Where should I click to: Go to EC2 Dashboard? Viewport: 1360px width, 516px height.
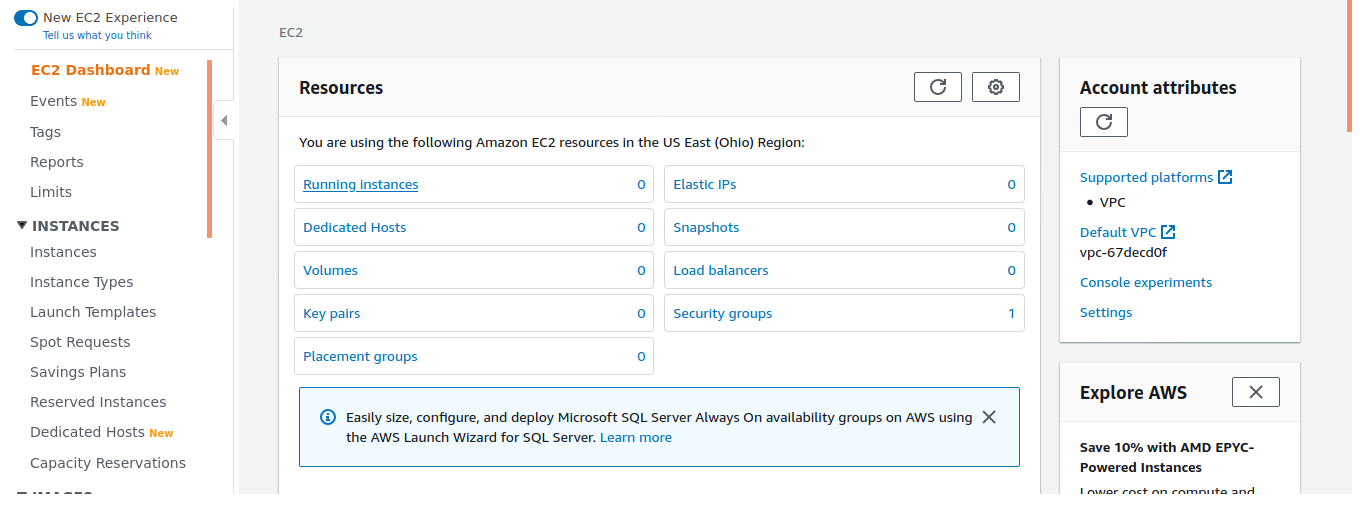[90, 70]
